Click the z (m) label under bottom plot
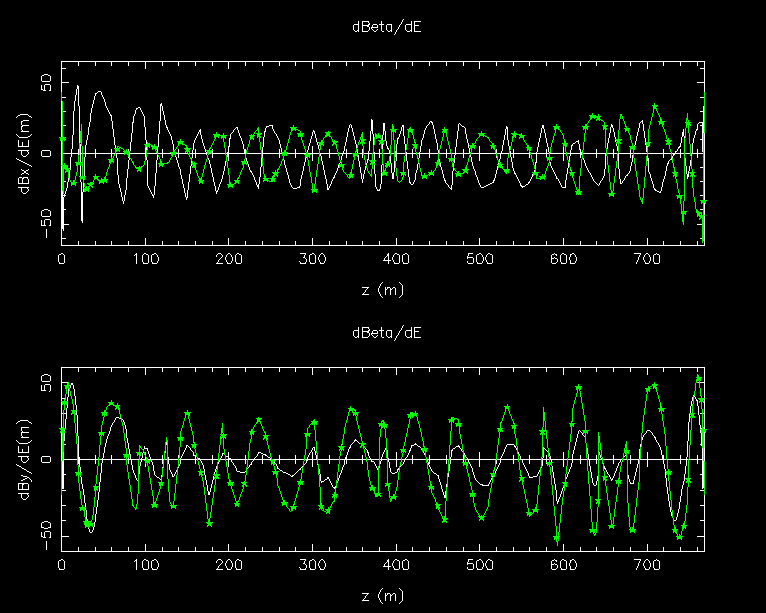Screen dimensions: 766x613 coord(383,595)
